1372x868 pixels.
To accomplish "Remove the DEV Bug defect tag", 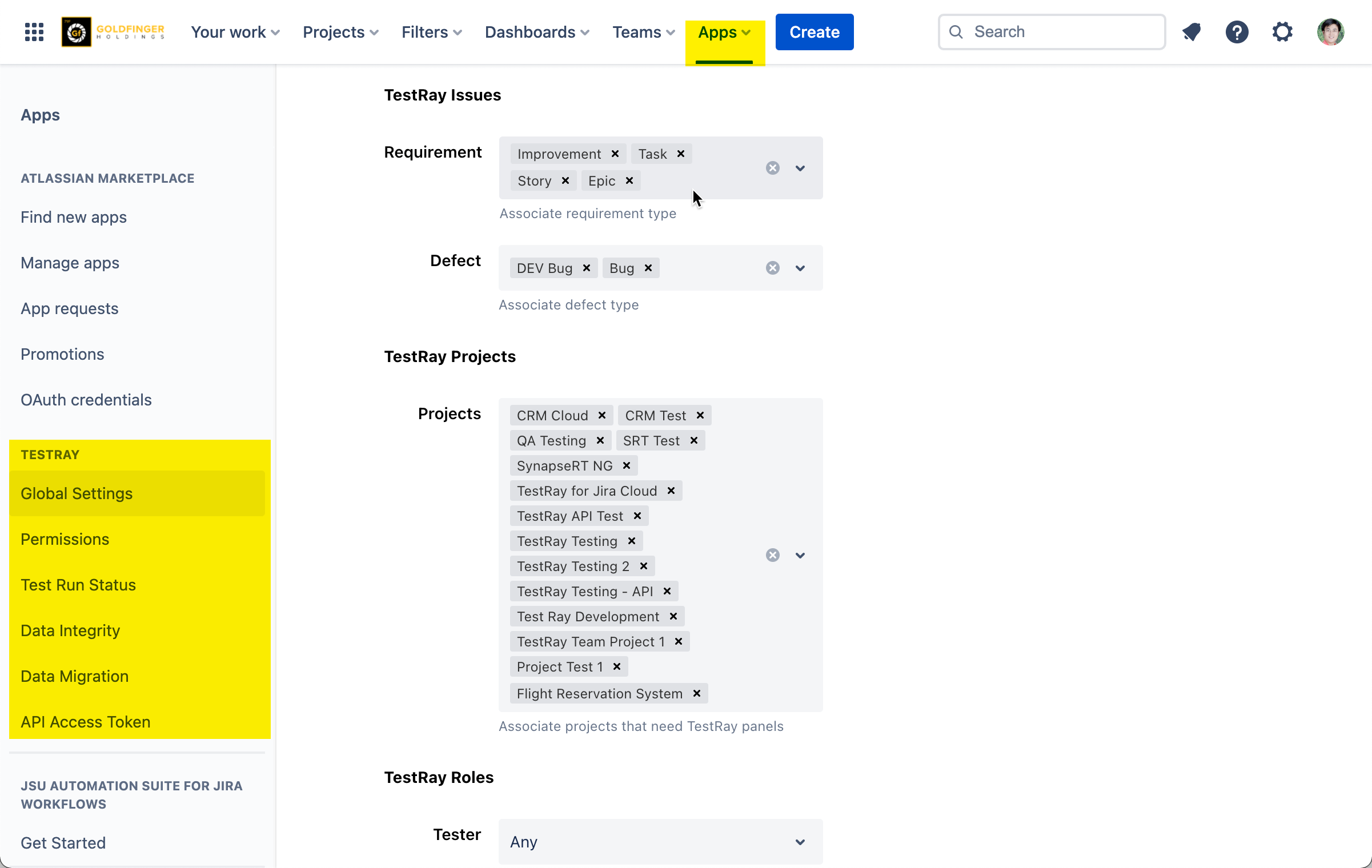I will pyautogui.click(x=587, y=268).
